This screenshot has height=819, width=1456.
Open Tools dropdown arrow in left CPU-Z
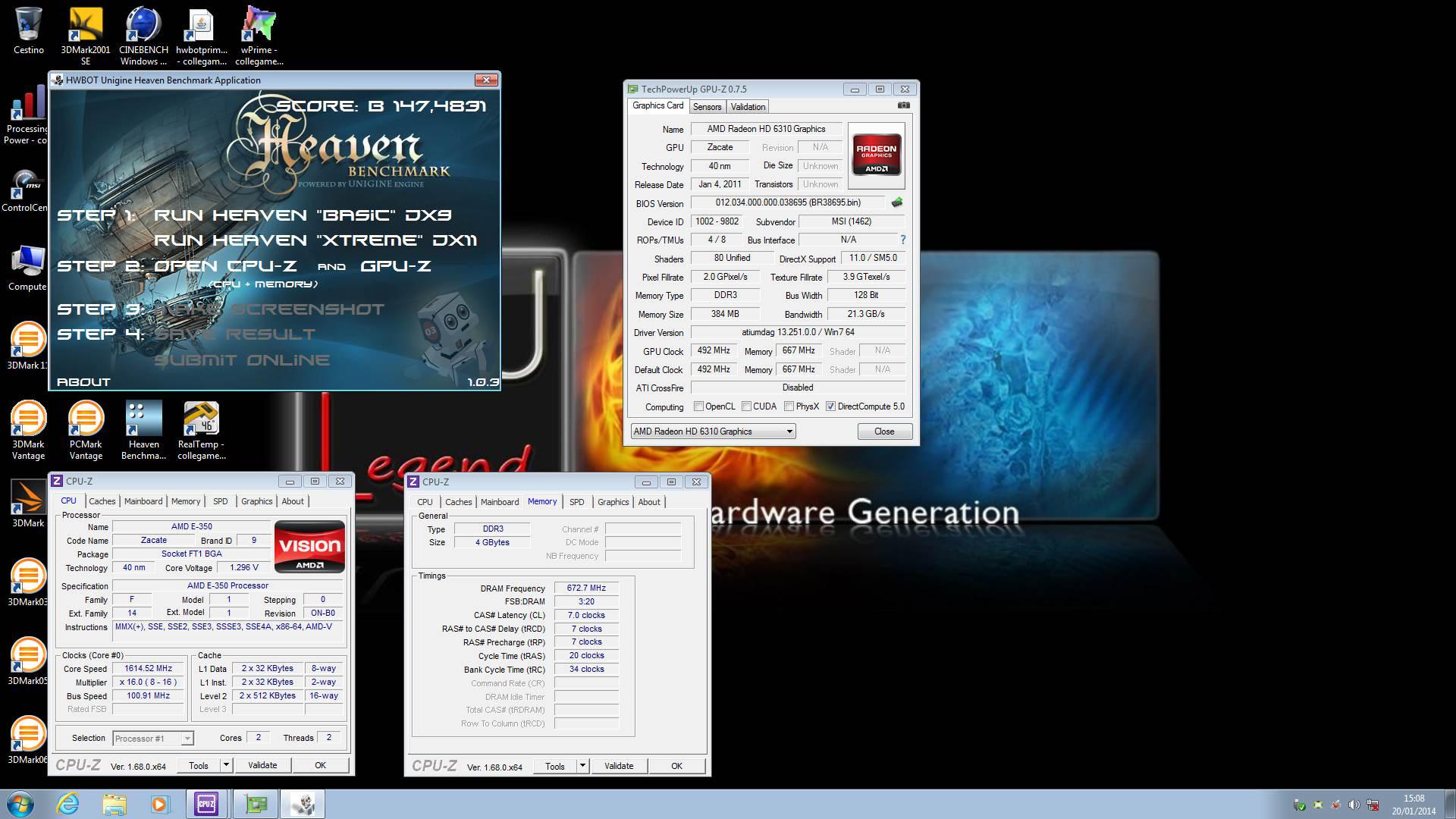pyautogui.click(x=226, y=765)
